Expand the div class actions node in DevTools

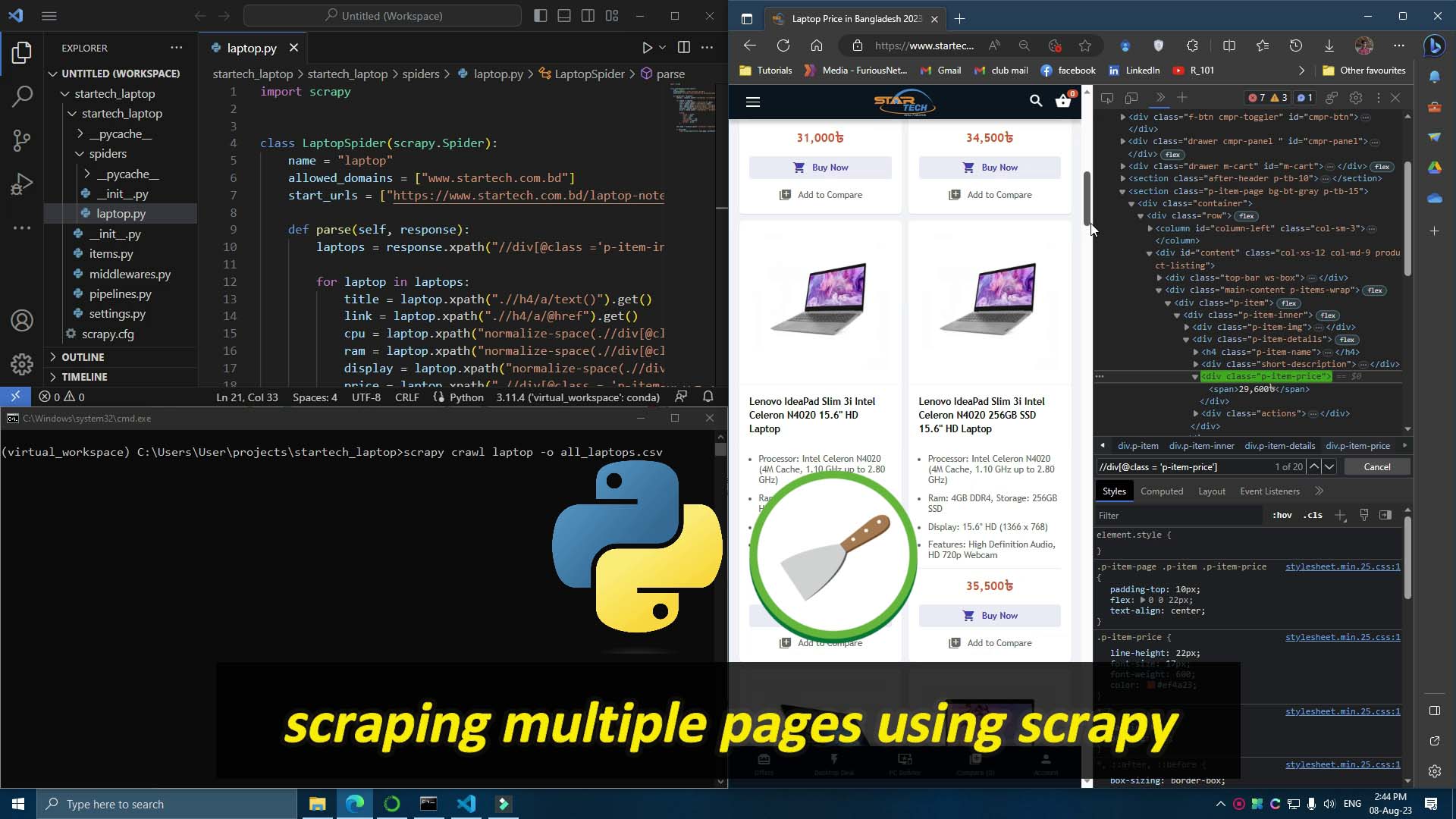pyautogui.click(x=1196, y=413)
